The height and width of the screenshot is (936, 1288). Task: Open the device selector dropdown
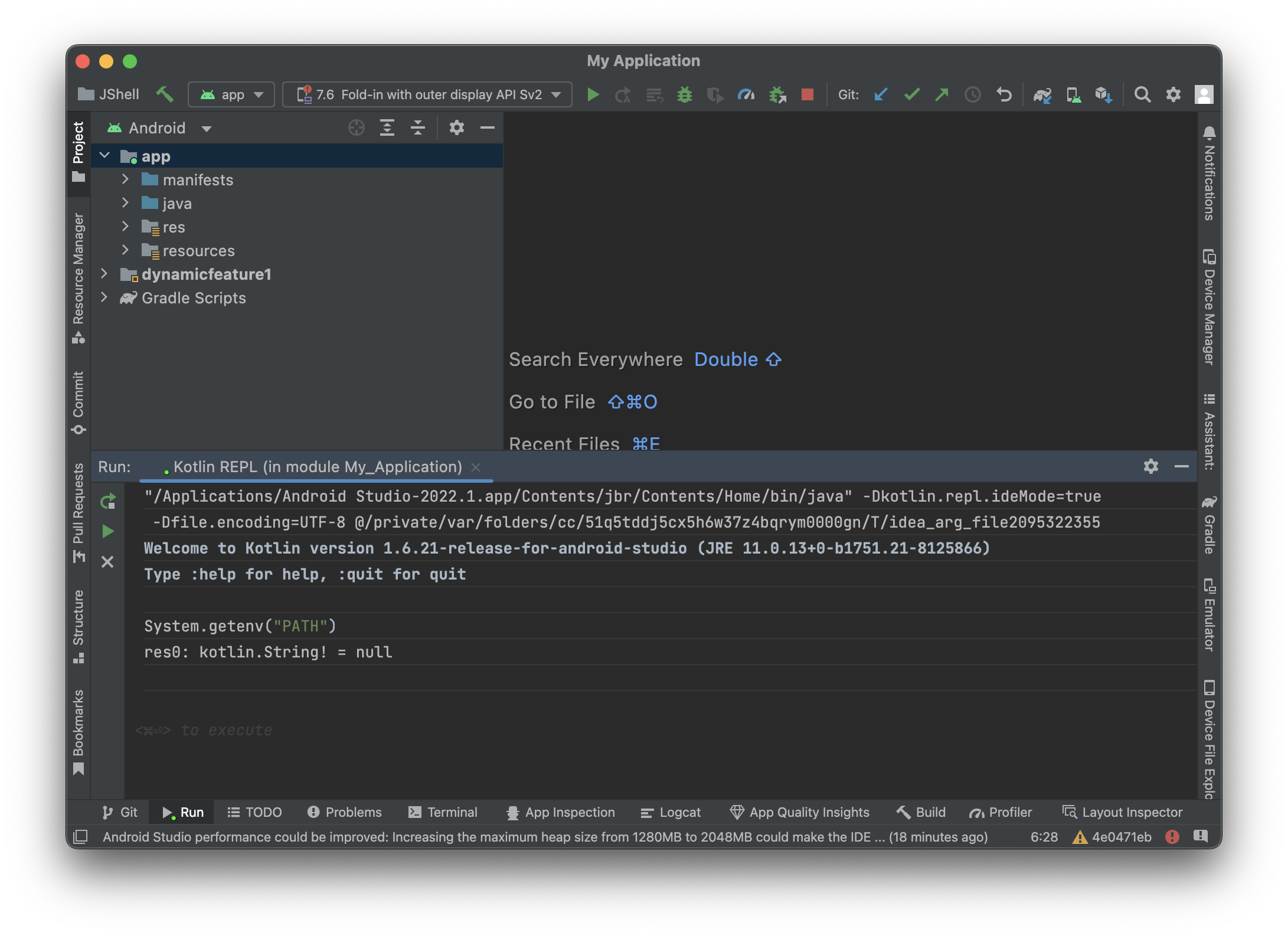pos(427,94)
